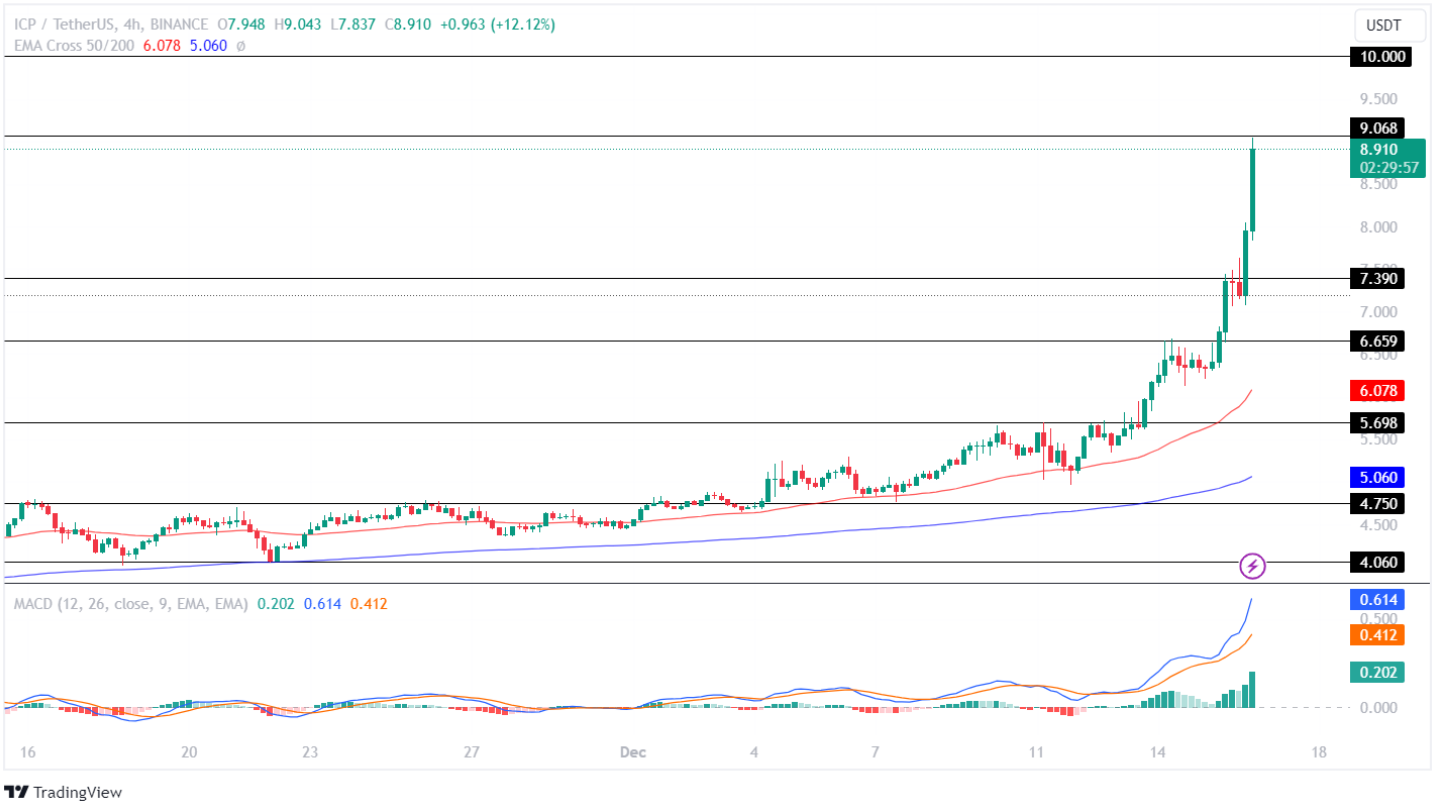This screenshot has width=1436, height=803.
Task: Click the 18 date label on time axis
Action: 1319,753
